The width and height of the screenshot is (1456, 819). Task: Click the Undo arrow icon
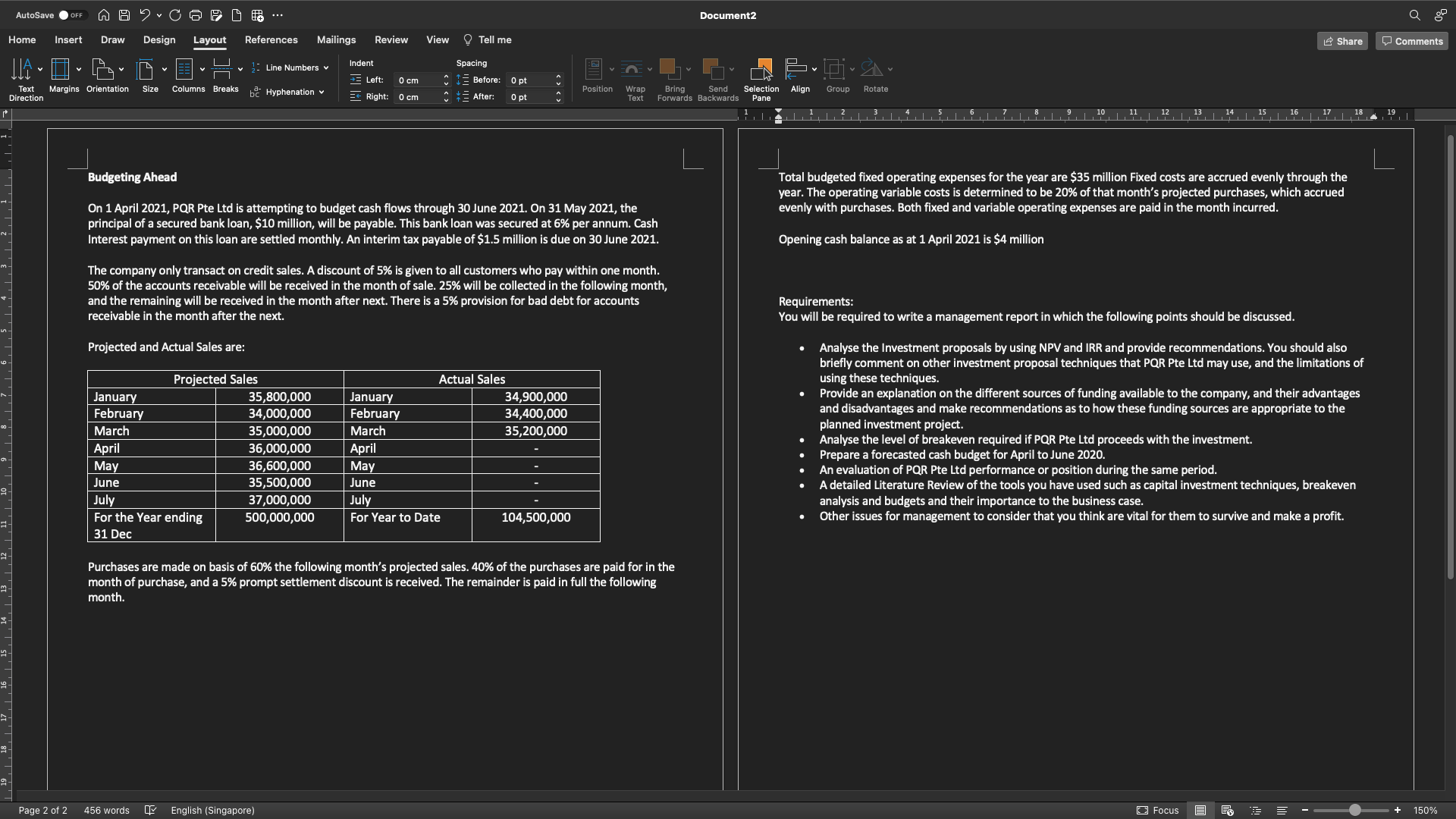coord(144,15)
